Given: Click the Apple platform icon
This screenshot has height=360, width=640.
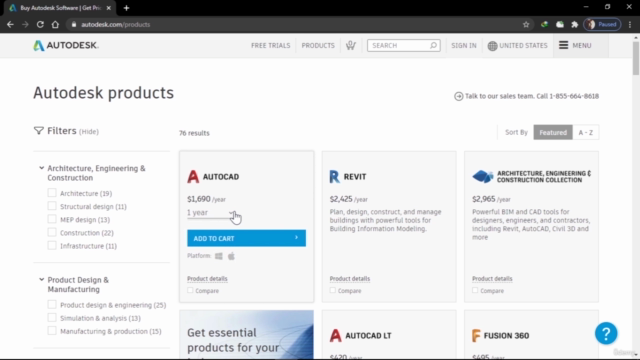Looking at the screenshot, I should [231, 256].
